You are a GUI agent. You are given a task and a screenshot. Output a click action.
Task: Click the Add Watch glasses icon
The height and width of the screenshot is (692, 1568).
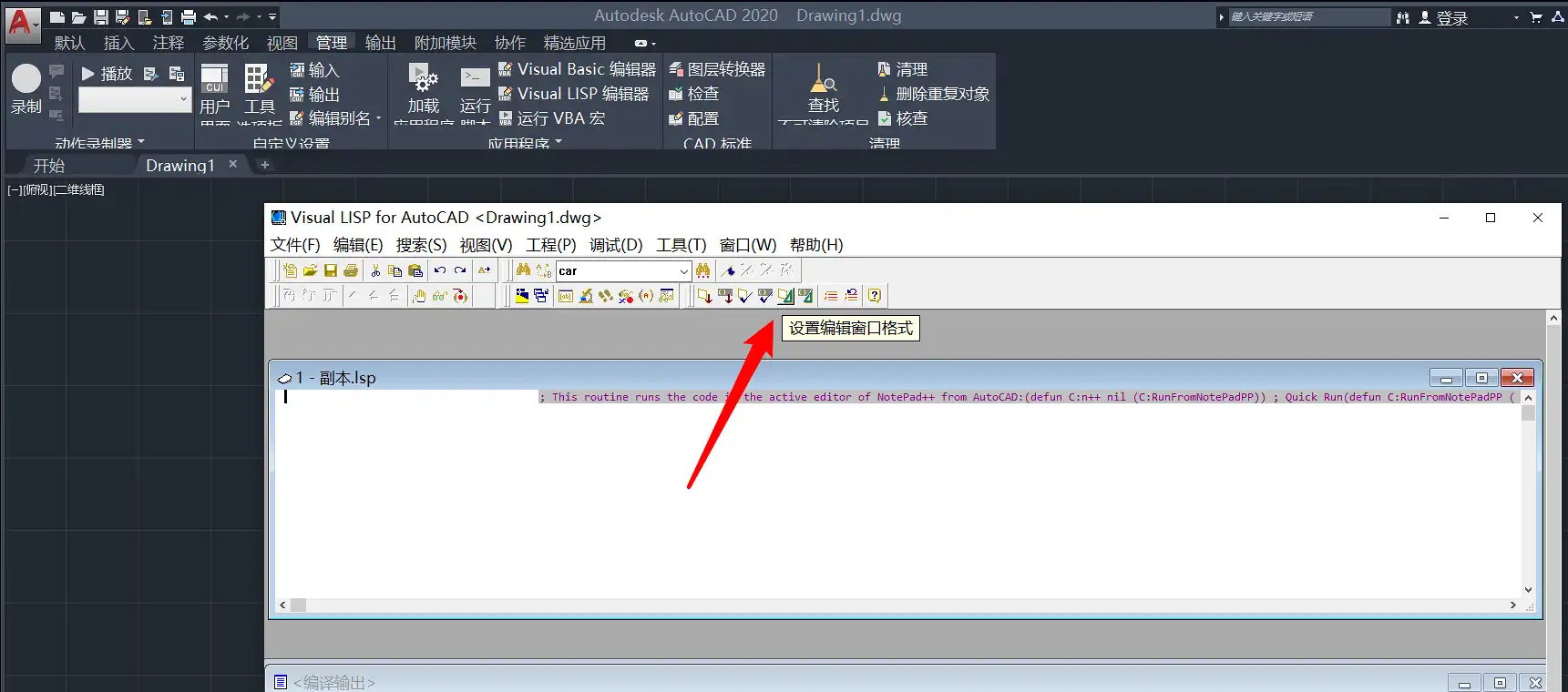click(x=440, y=296)
